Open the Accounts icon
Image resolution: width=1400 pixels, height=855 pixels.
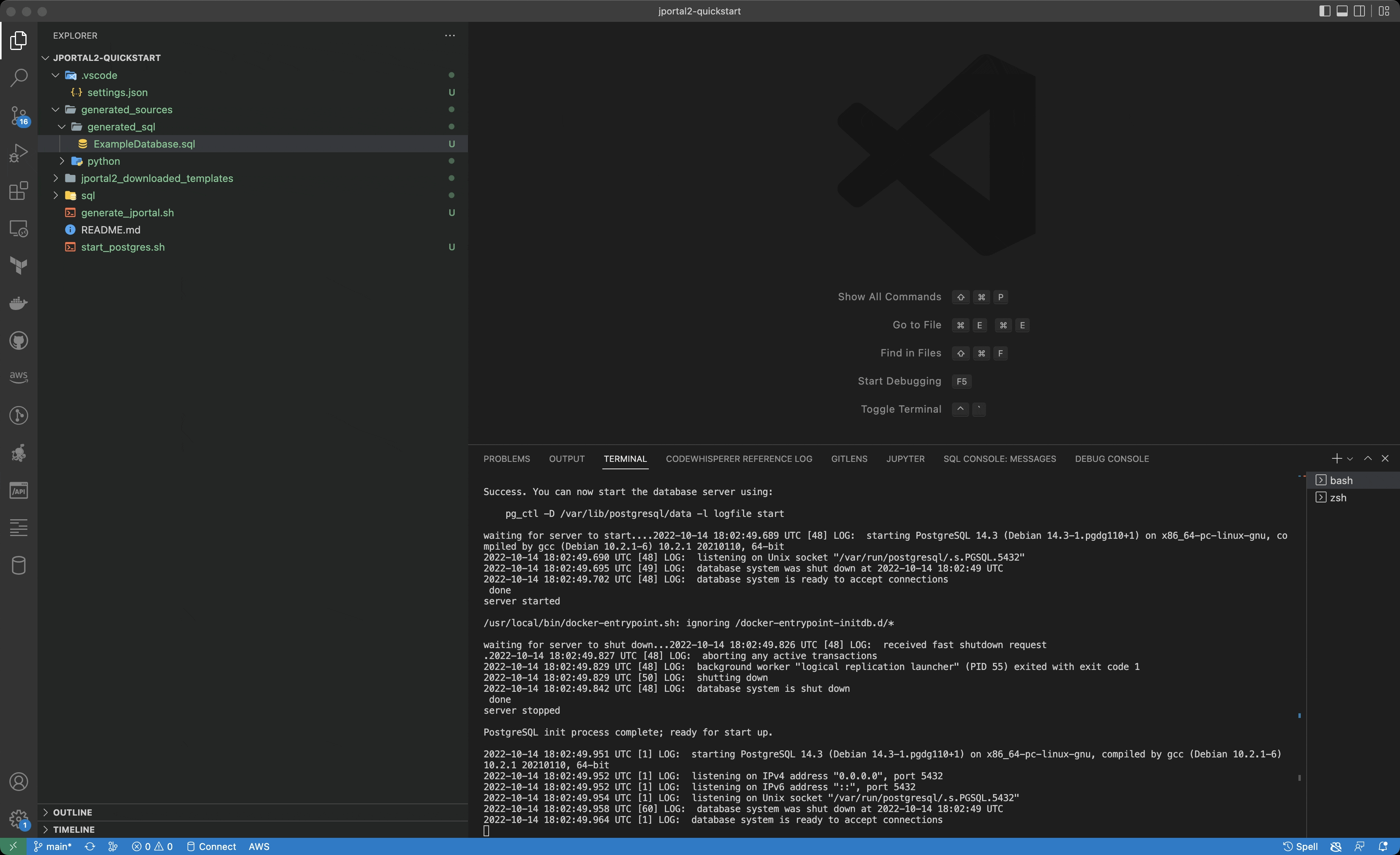(19, 782)
